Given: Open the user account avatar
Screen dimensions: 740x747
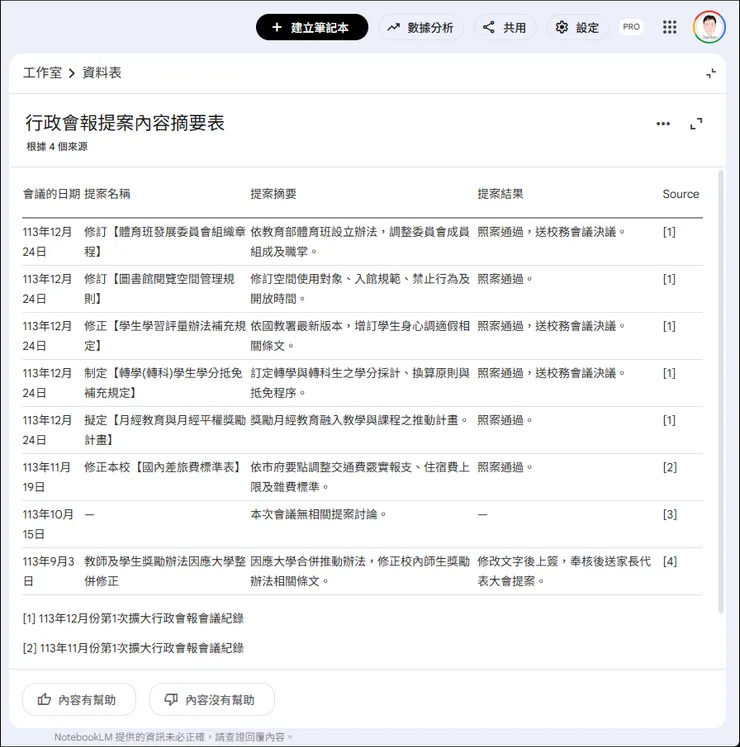Looking at the screenshot, I should 709,27.
